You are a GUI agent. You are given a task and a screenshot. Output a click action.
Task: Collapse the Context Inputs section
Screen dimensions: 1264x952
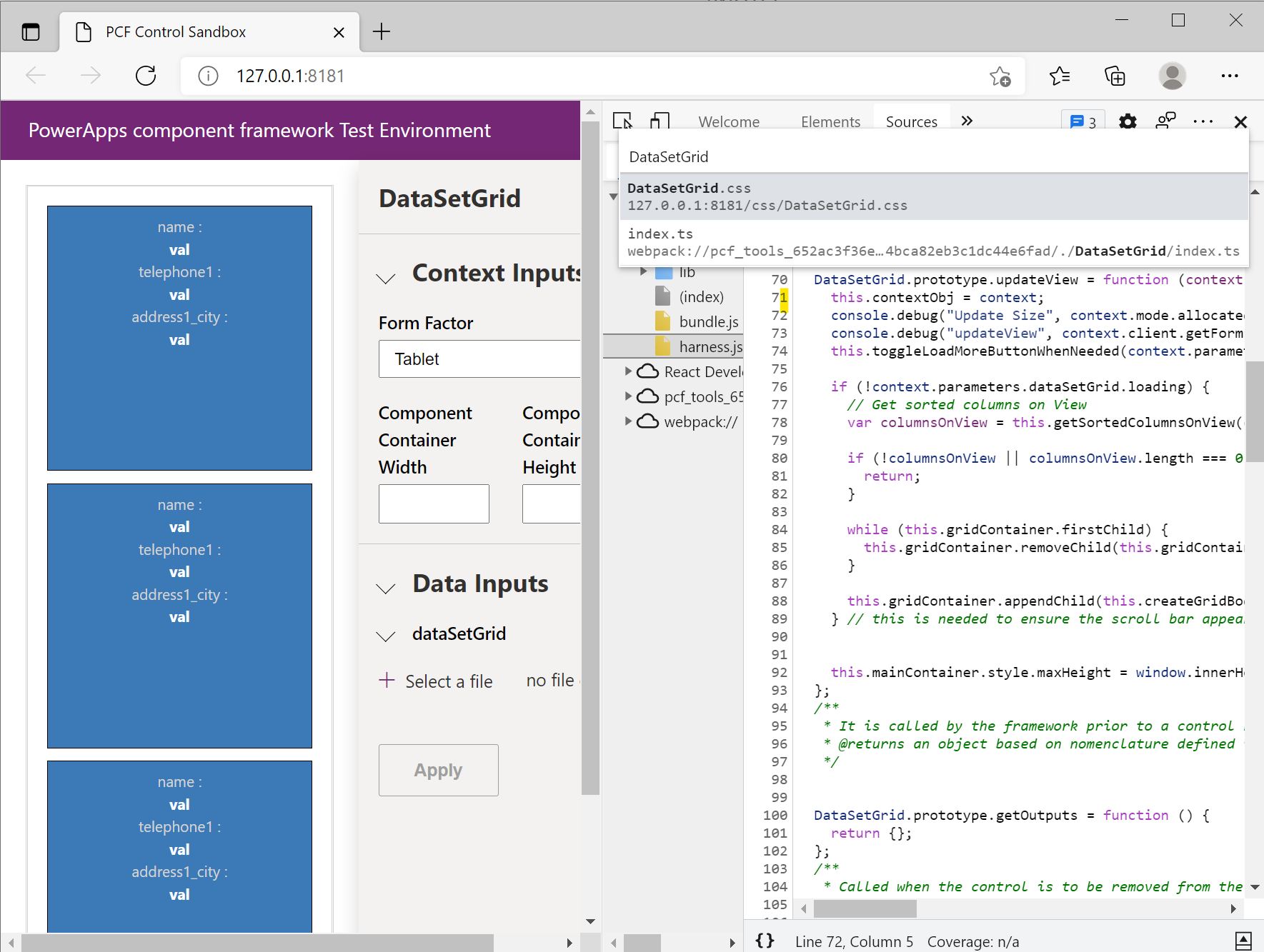click(386, 278)
